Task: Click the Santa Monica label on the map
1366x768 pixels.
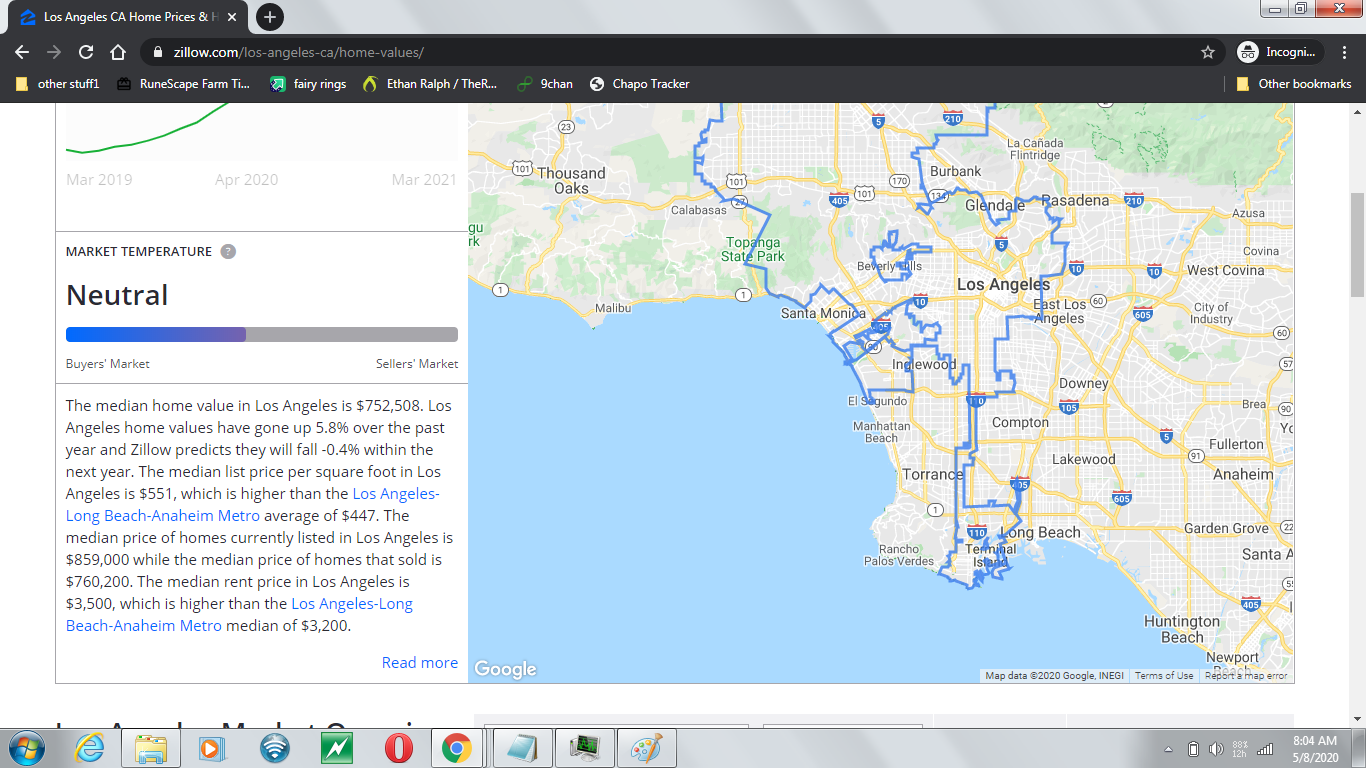Action: 823,313
